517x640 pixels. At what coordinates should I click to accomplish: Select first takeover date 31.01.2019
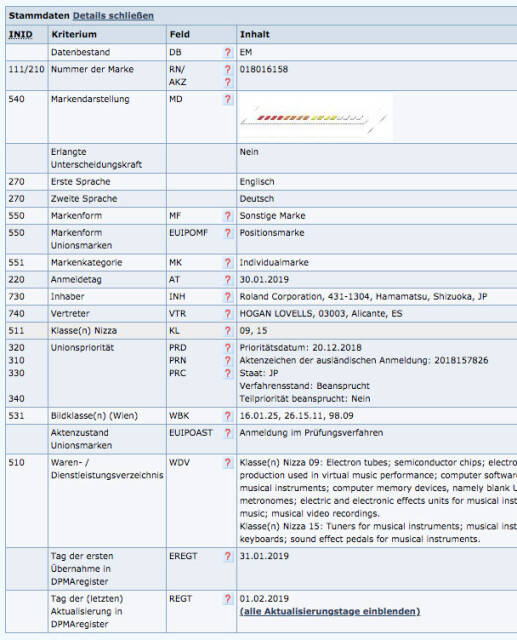click(264, 556)
